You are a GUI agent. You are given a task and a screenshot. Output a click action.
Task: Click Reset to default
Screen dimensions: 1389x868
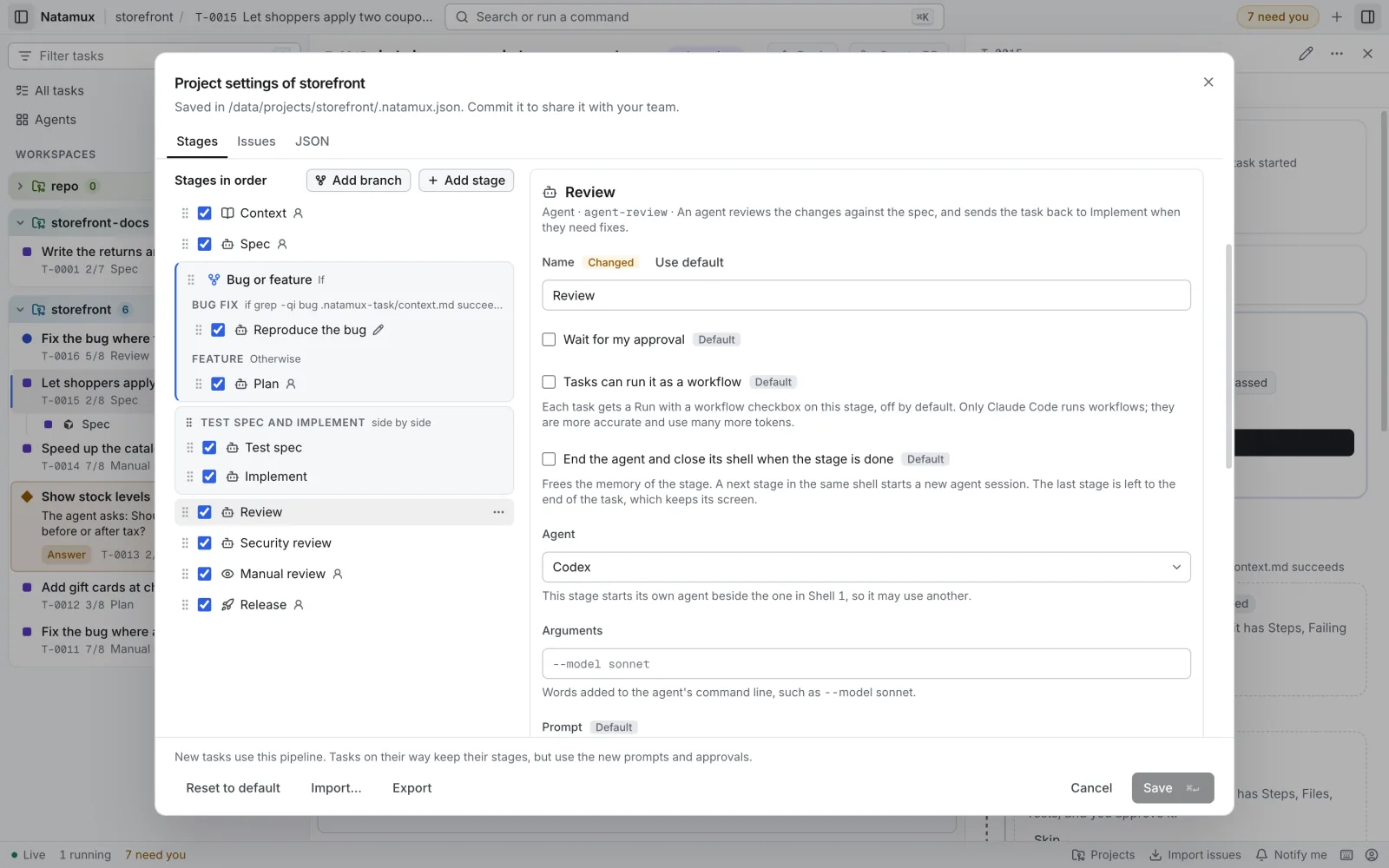(233, 788)
